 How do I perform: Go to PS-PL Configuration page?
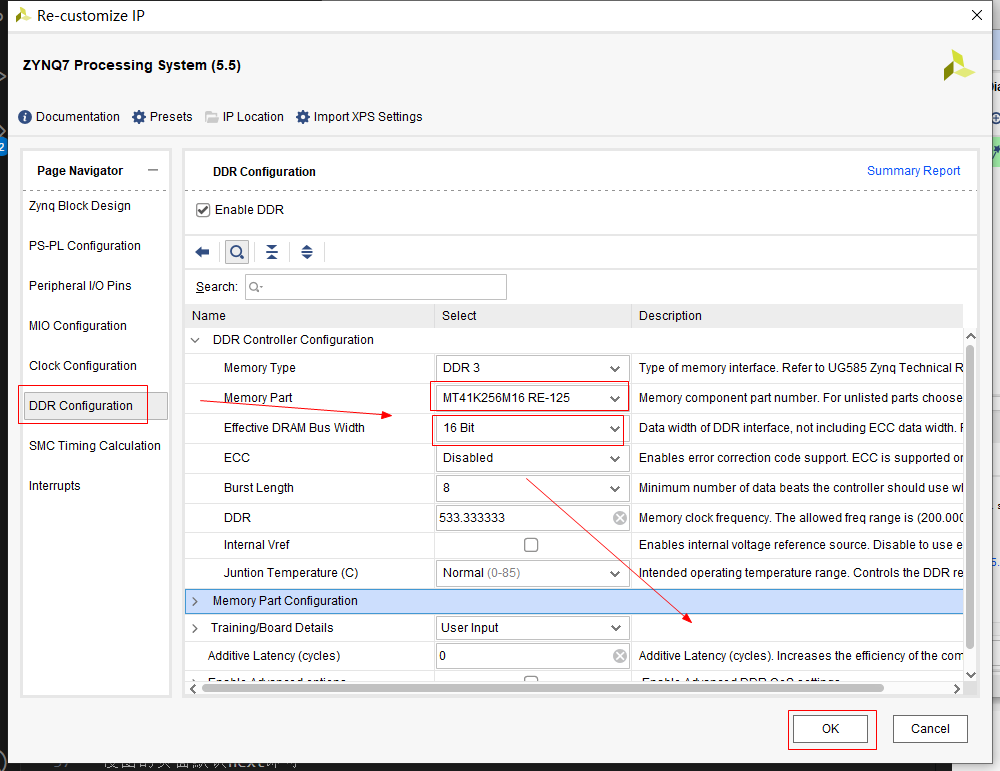[84, 246]
